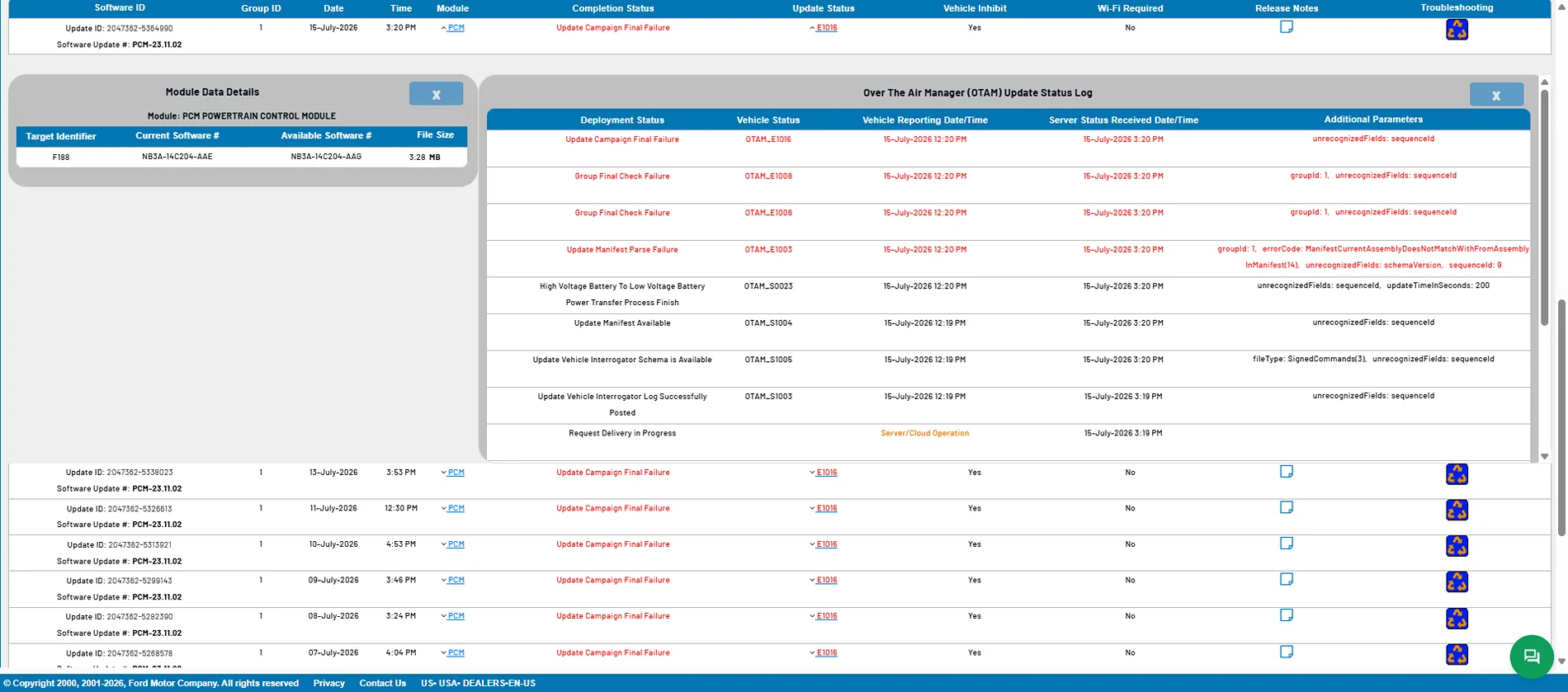
Task: Open release notes for 08-July-2026 update
Action: [1287, 615]
